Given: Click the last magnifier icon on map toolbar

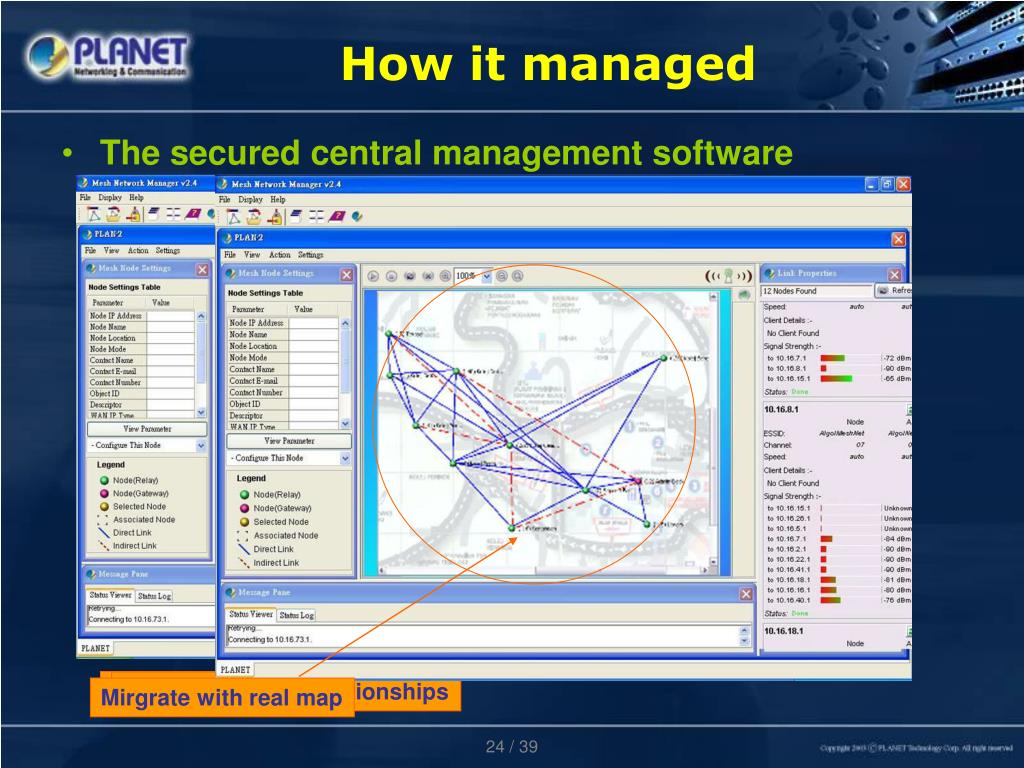Looking at the screenshot, I should (518, 276).
